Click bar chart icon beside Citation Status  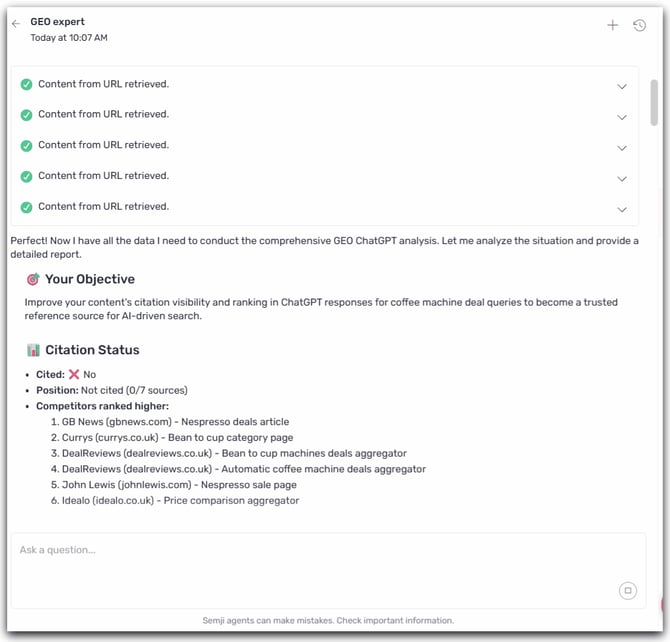point(33,351)
